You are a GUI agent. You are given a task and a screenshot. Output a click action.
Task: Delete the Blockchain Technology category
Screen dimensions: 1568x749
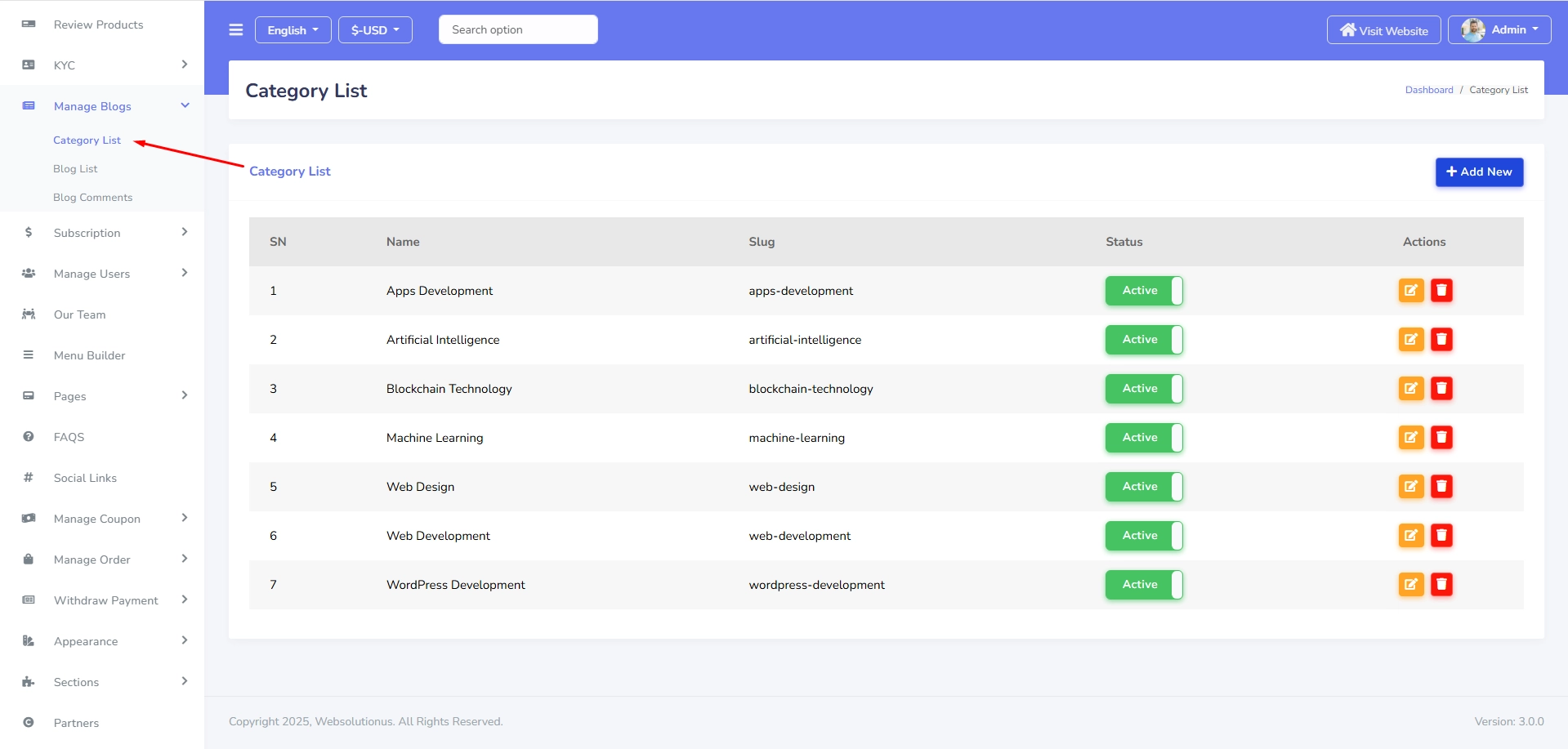click(1442, 388)
